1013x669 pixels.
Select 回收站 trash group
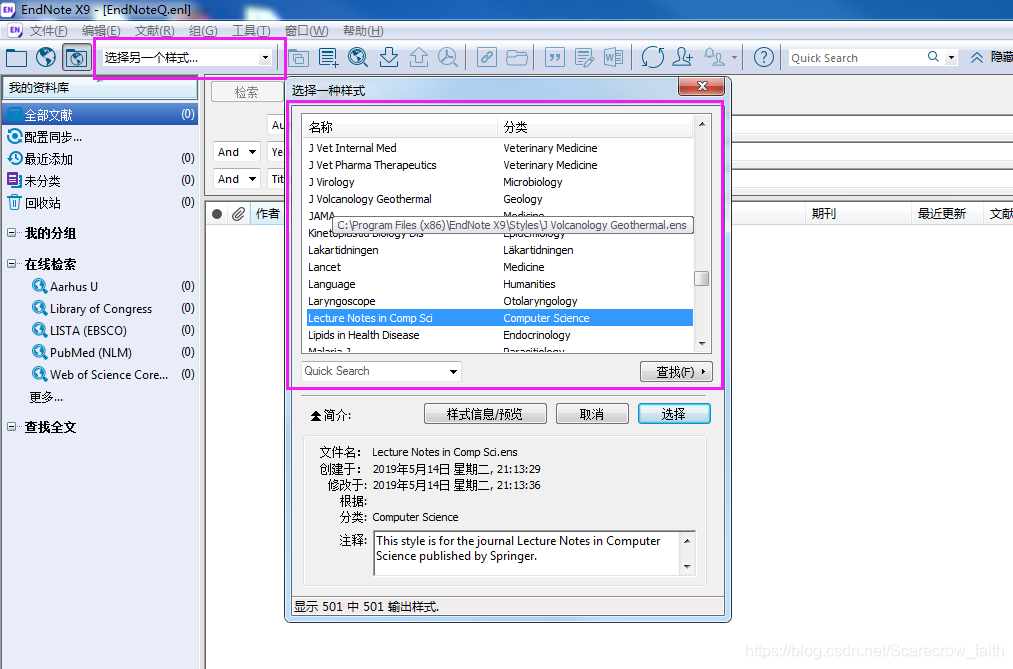point(100,203)
